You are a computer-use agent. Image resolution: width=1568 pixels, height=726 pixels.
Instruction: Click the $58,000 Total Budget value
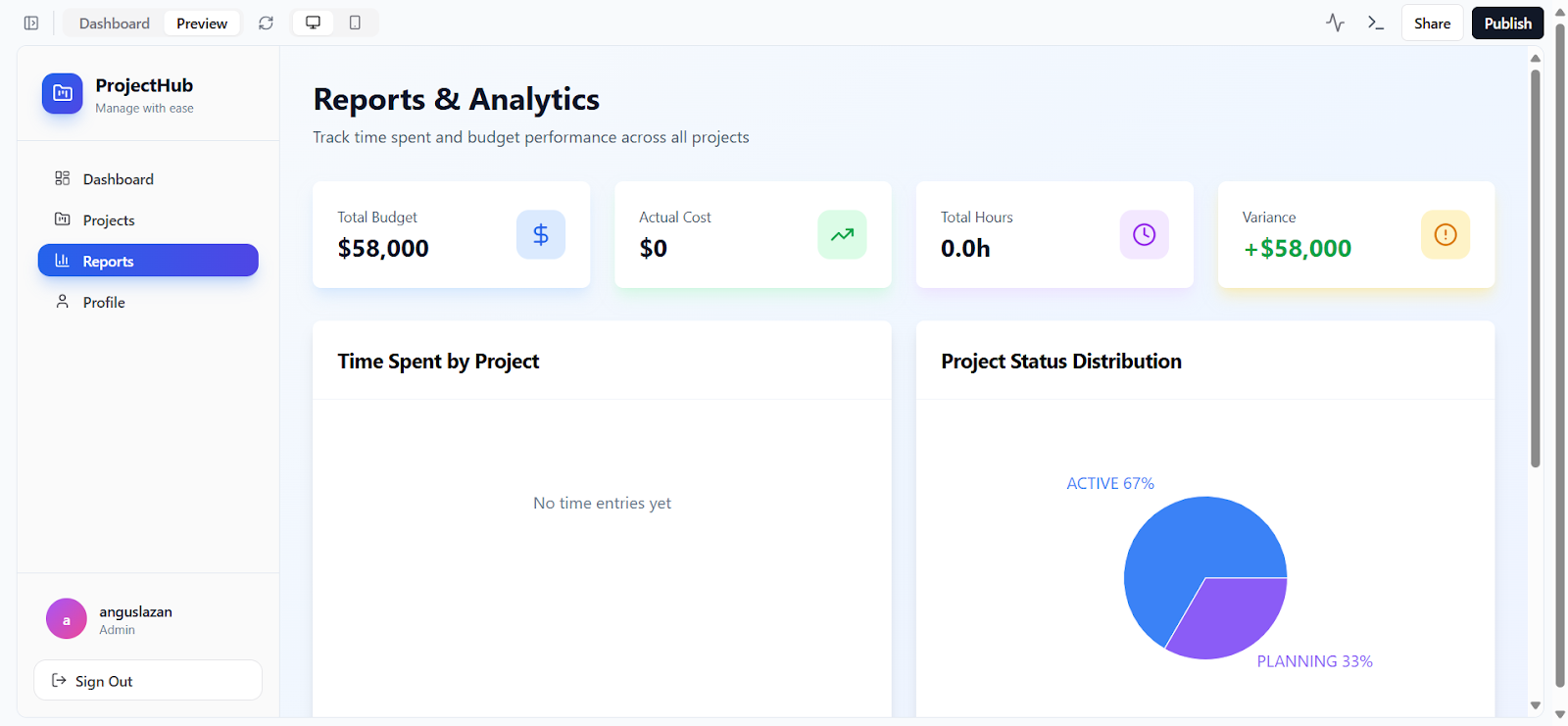(383, 249)
